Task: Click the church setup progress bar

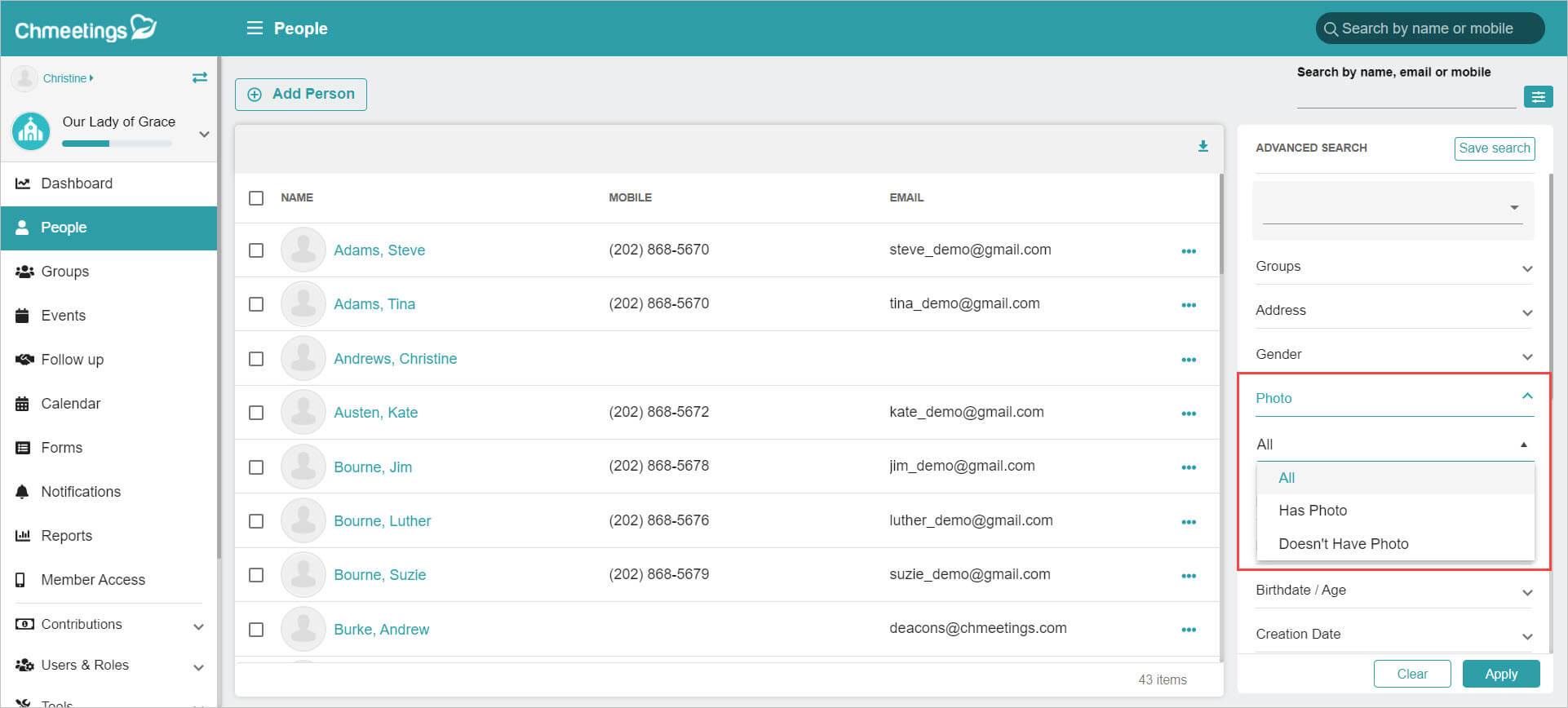Action: pos(117,144)
